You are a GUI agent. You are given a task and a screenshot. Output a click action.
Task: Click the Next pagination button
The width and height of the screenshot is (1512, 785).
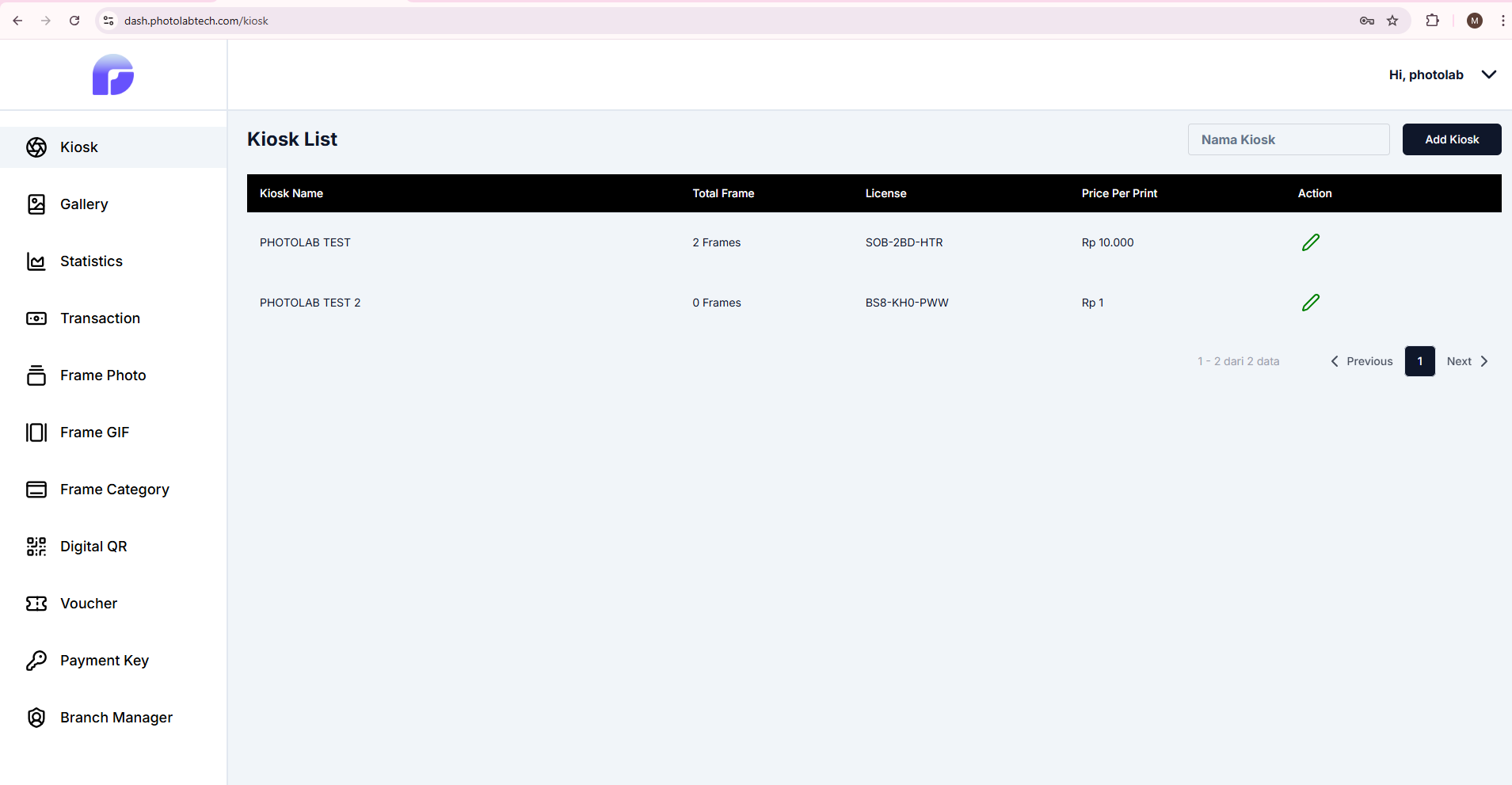pyautogui.click(x=1467, y=361)
